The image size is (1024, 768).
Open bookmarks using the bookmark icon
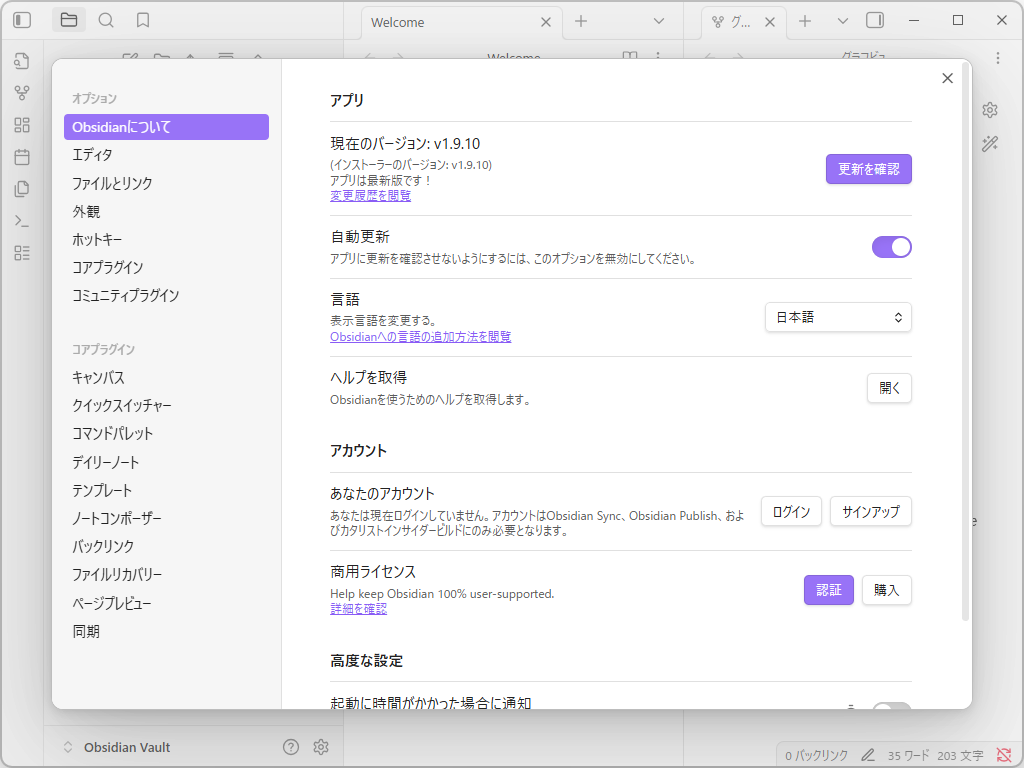[142, 19]
